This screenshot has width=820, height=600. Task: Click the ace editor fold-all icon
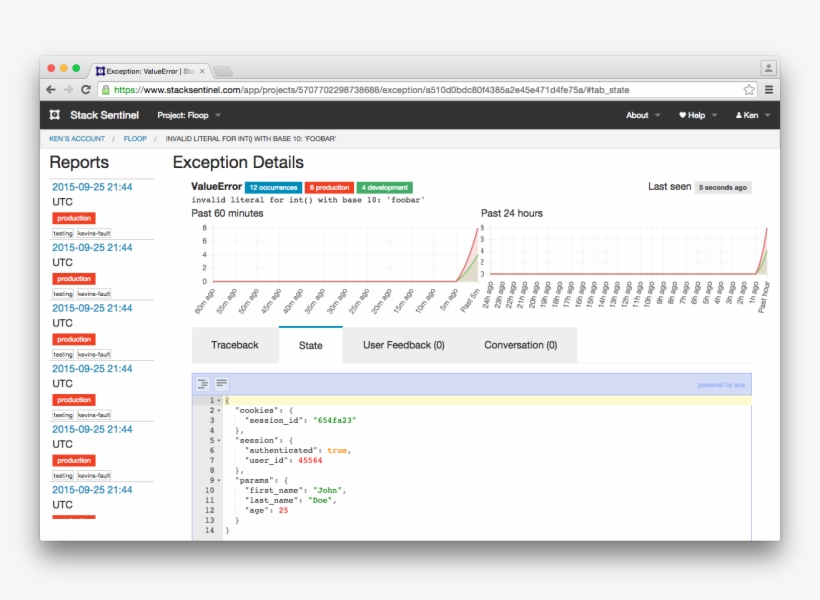(x=203, y=384)
